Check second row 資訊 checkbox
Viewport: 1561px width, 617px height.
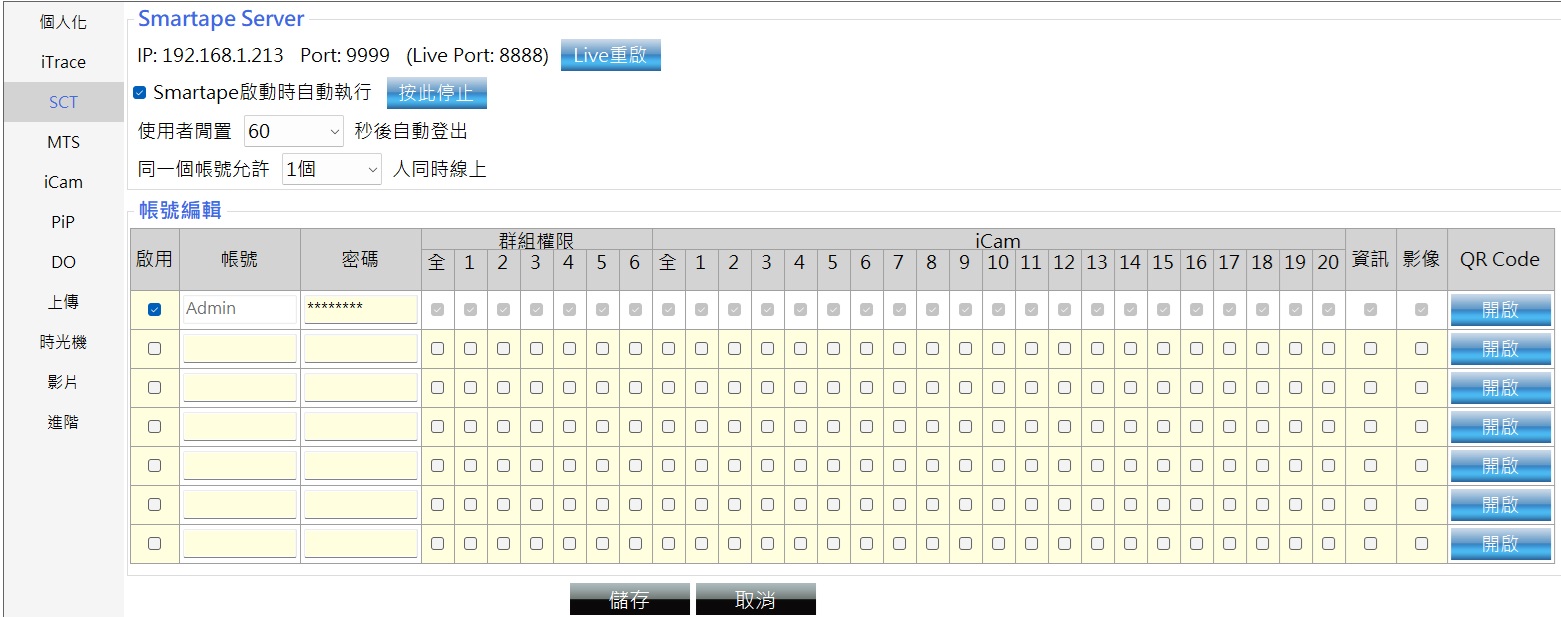(1370, 349)
